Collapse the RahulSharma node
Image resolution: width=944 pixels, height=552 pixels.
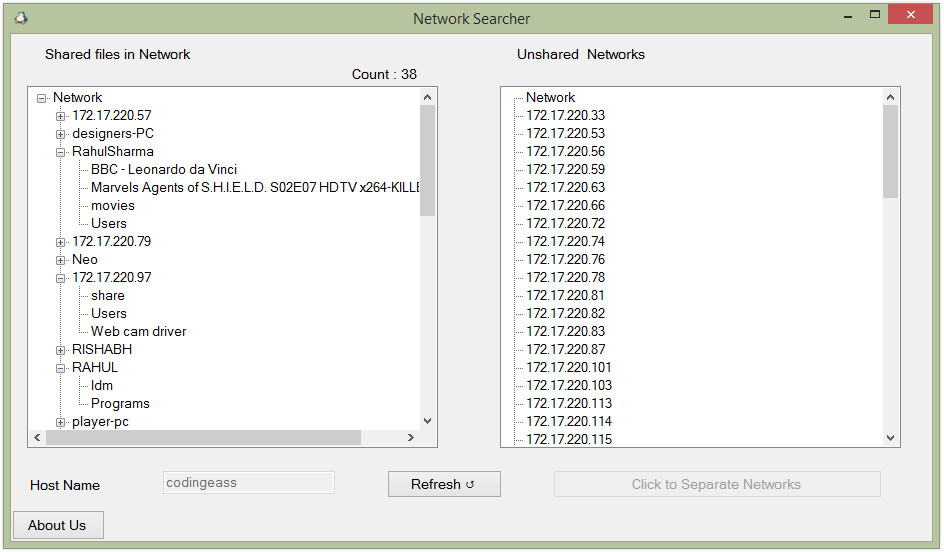click(60, 152)
